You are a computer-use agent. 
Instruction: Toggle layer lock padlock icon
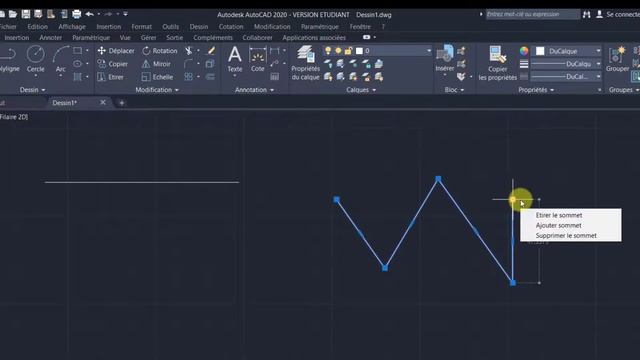348,51
